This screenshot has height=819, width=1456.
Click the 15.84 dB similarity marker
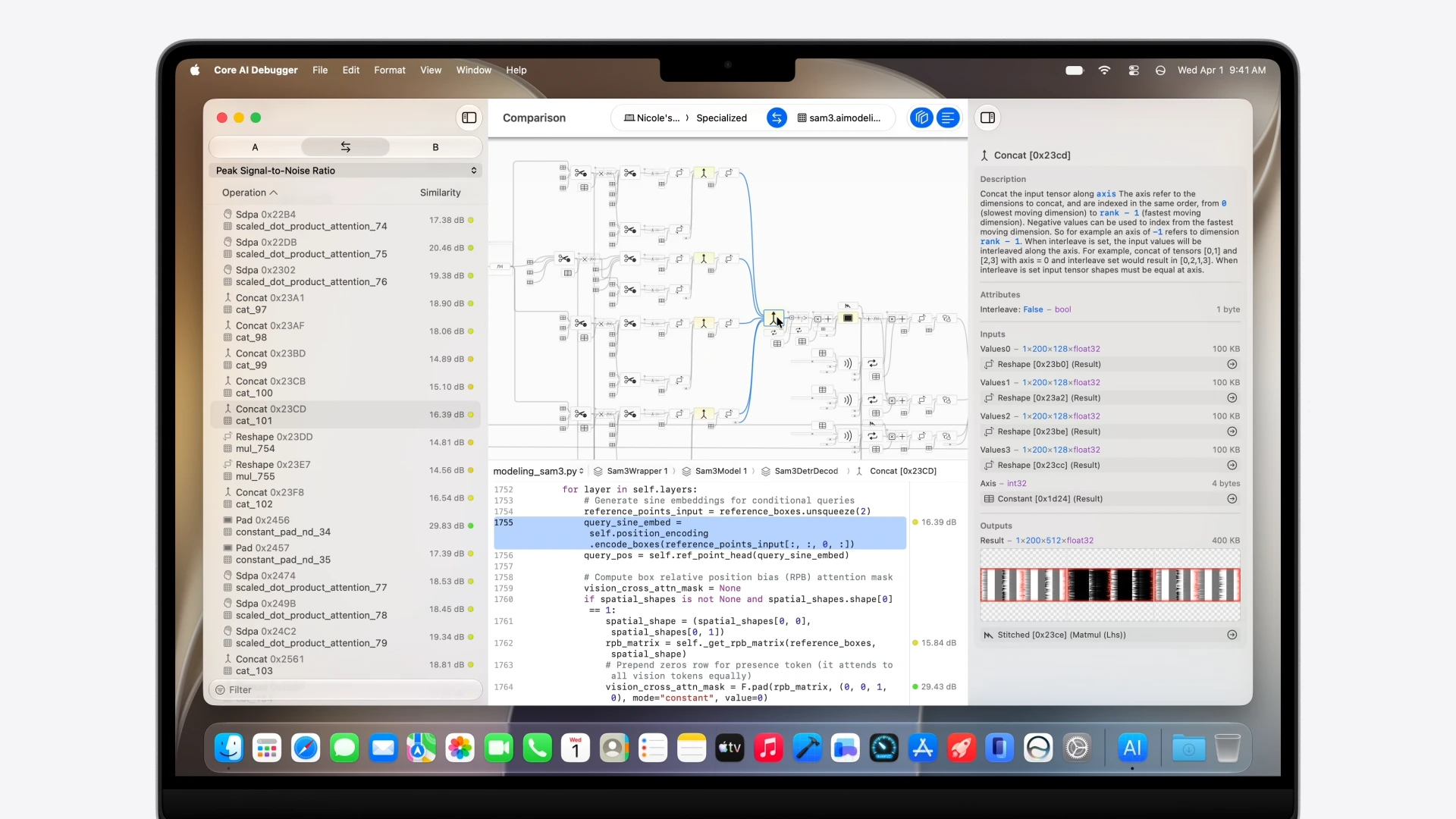(x=934, y=643)
